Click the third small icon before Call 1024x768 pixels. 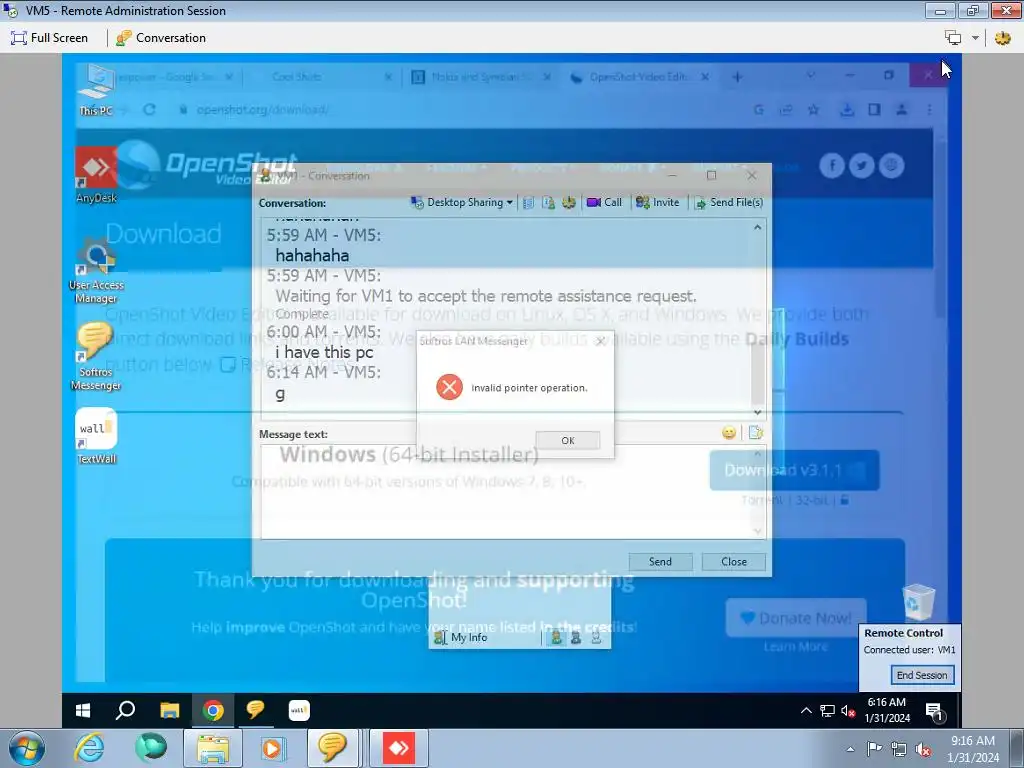tap(569, 202)
